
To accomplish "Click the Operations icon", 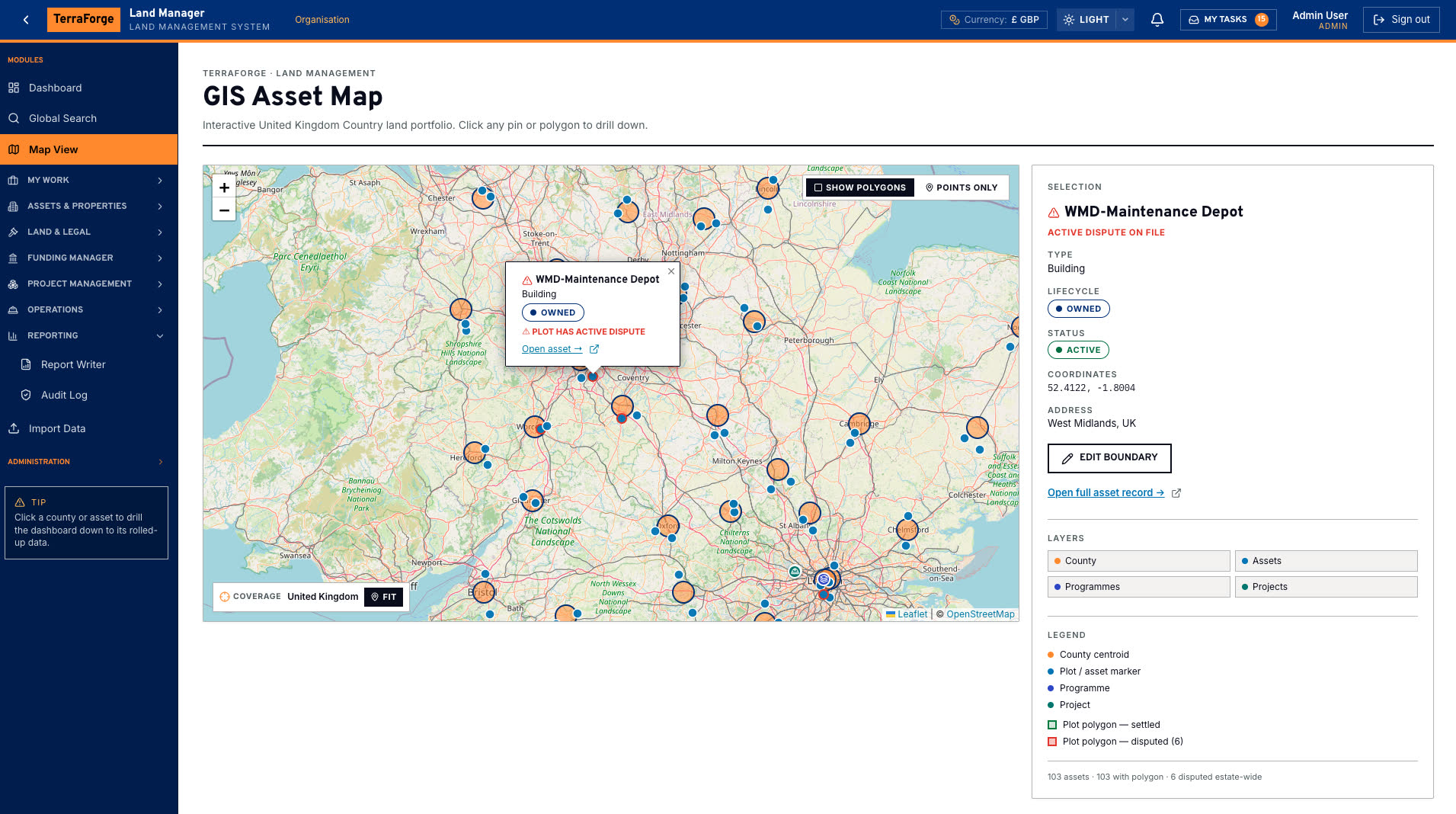I will 13,309.
